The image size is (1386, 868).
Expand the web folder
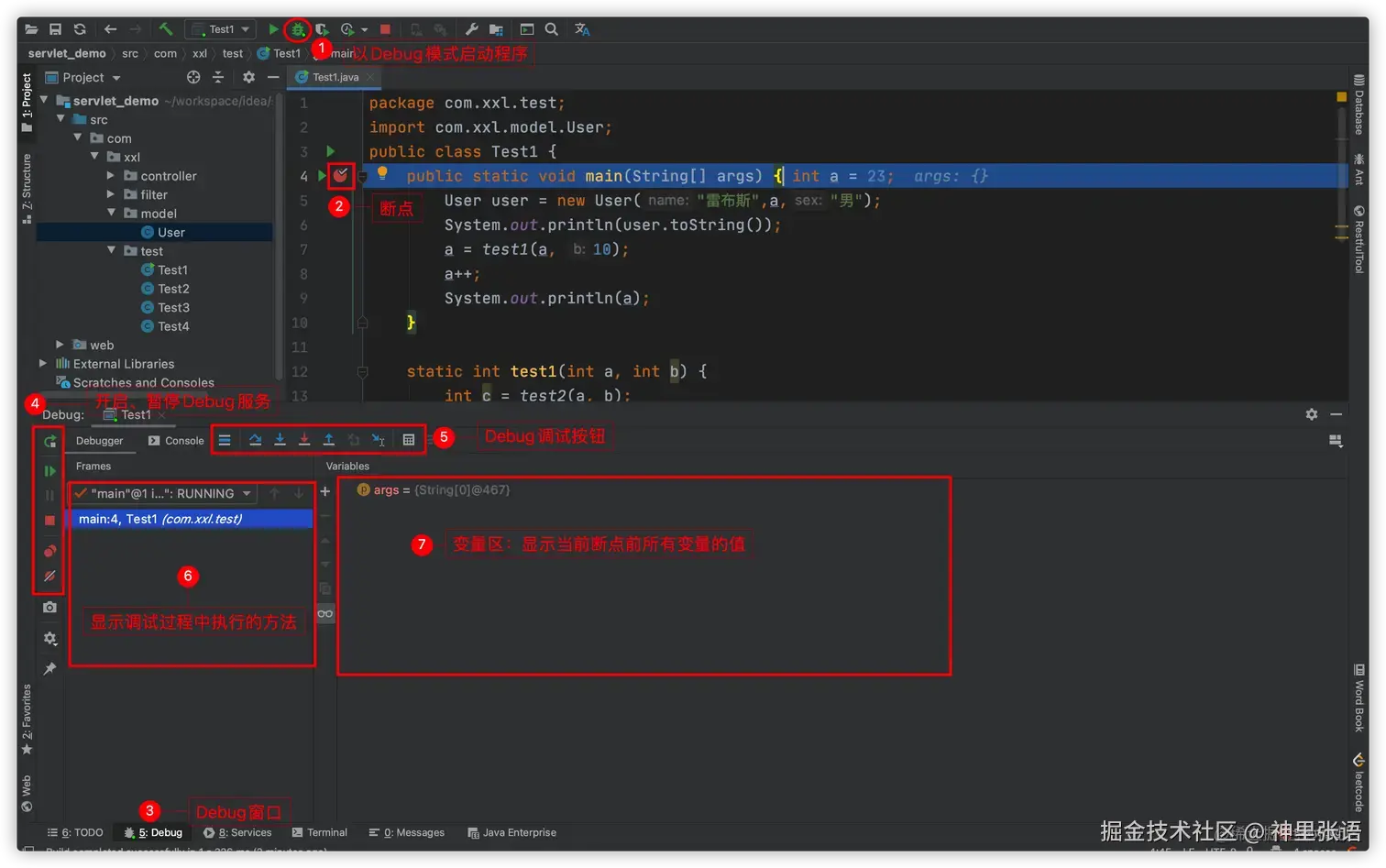click(x=60, y=345)
